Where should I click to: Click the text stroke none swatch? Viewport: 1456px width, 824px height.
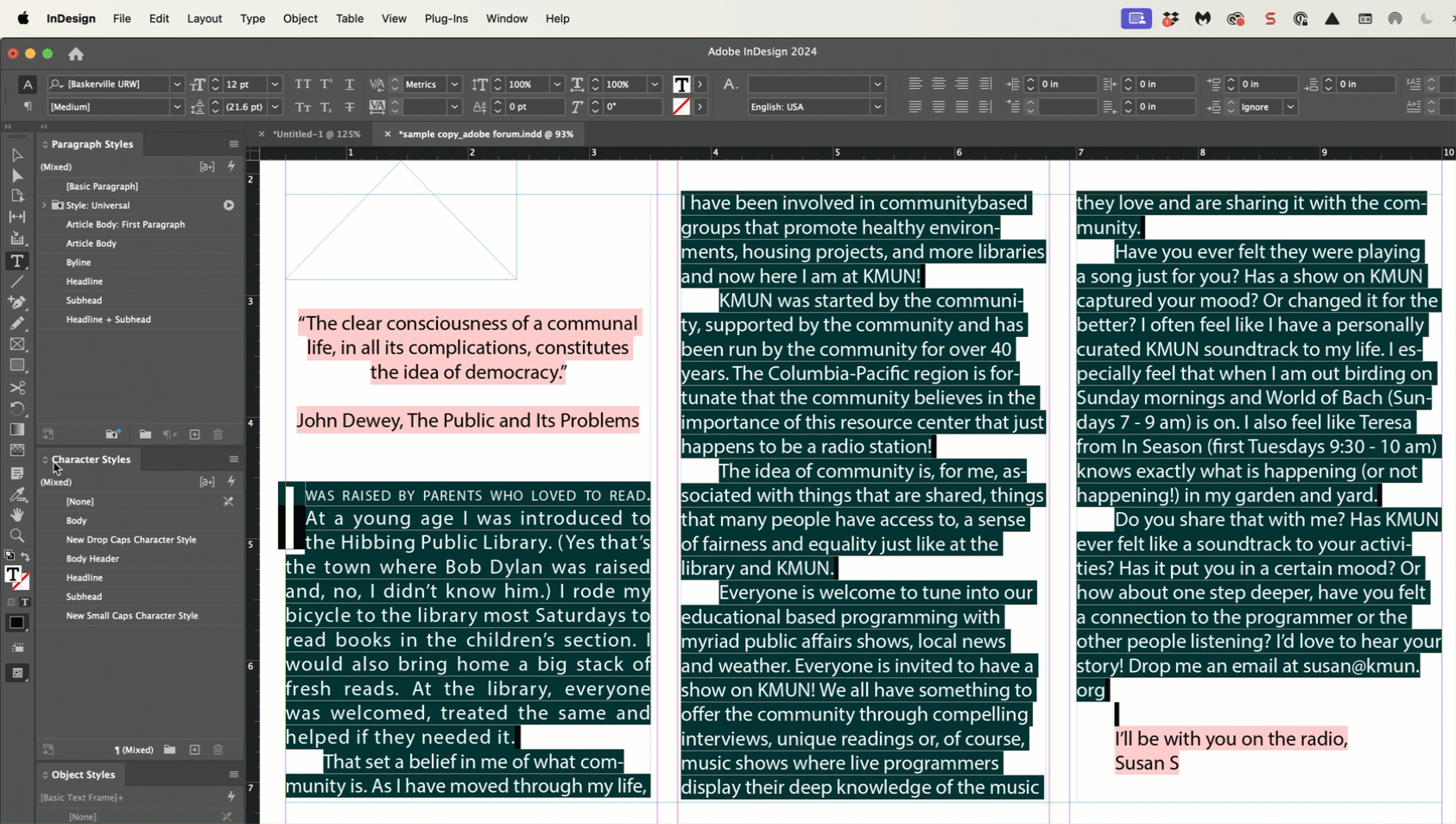681,107
